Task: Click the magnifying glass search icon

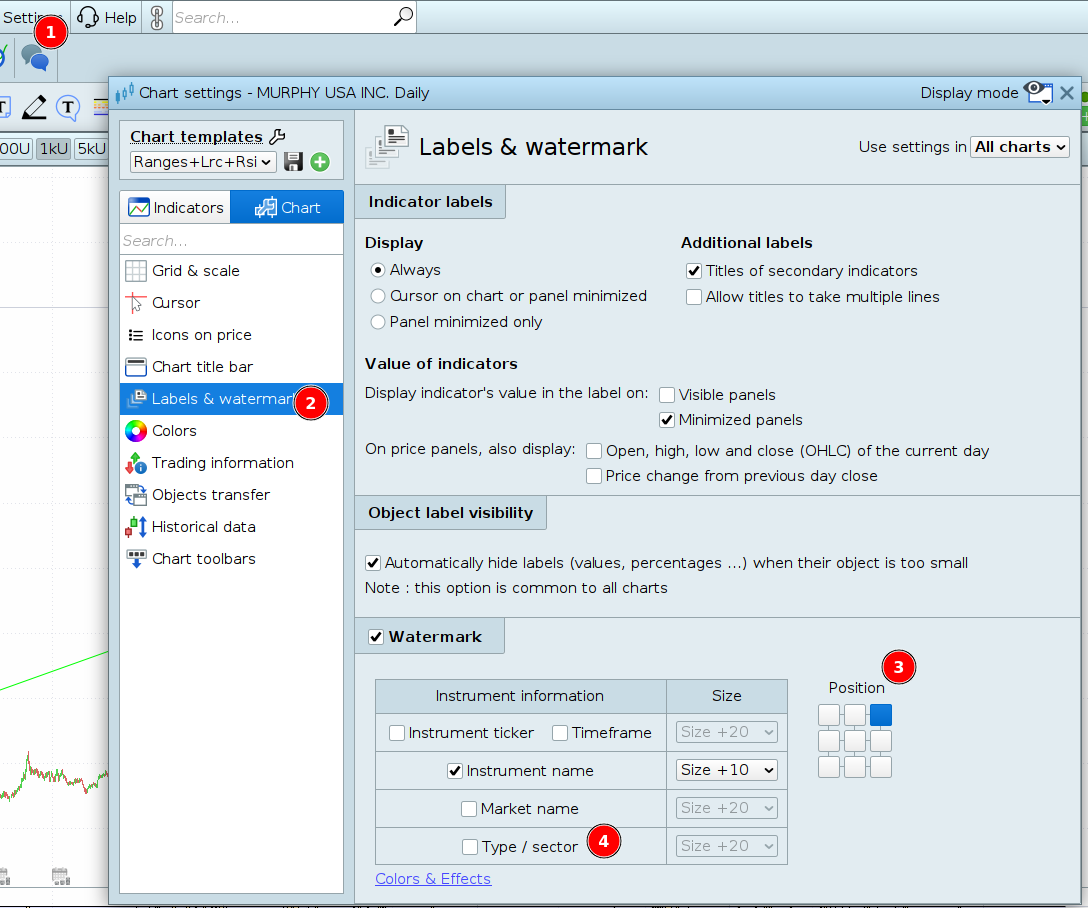Action: pos(403,17)
